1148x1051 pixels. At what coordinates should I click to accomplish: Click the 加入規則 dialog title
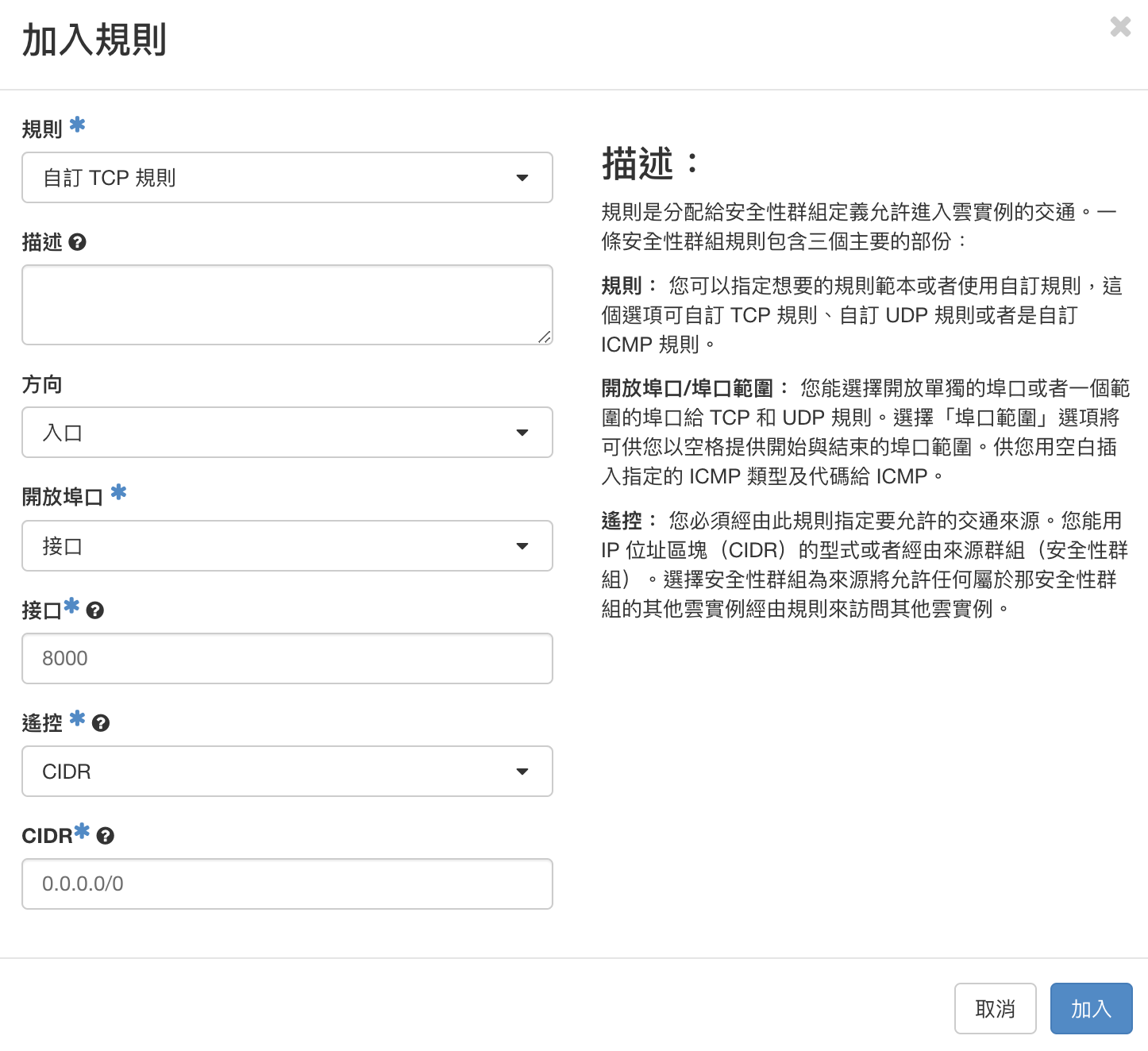point(94,40)
